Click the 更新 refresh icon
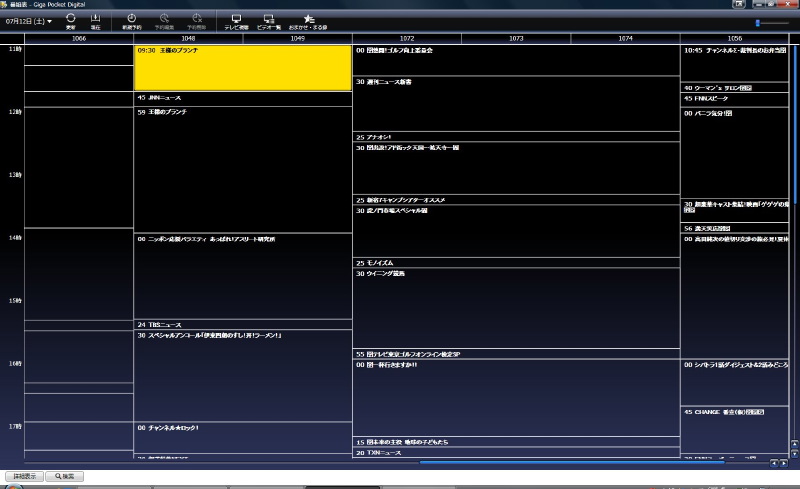Image resolution: width=800 pixels, height=489 pixels. [x=71, y=20]
